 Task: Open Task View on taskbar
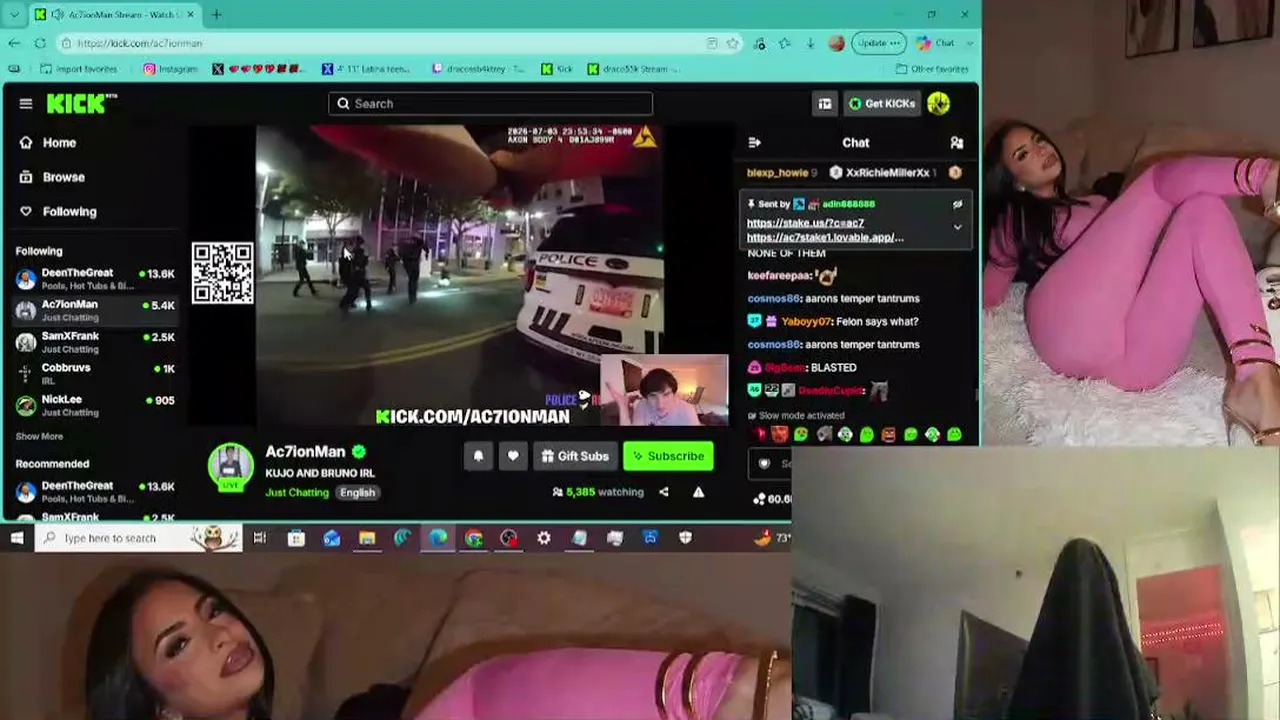click(259, 538)
